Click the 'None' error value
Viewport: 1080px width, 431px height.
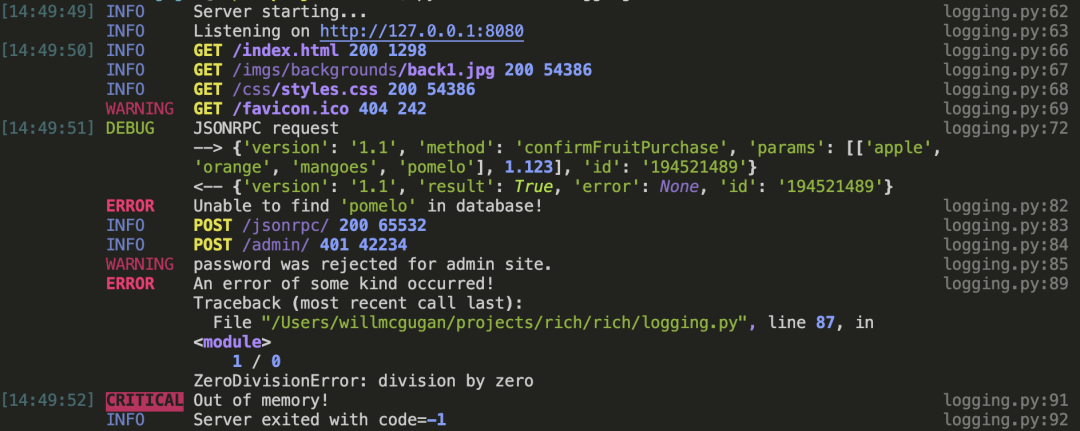click(679, 187)
